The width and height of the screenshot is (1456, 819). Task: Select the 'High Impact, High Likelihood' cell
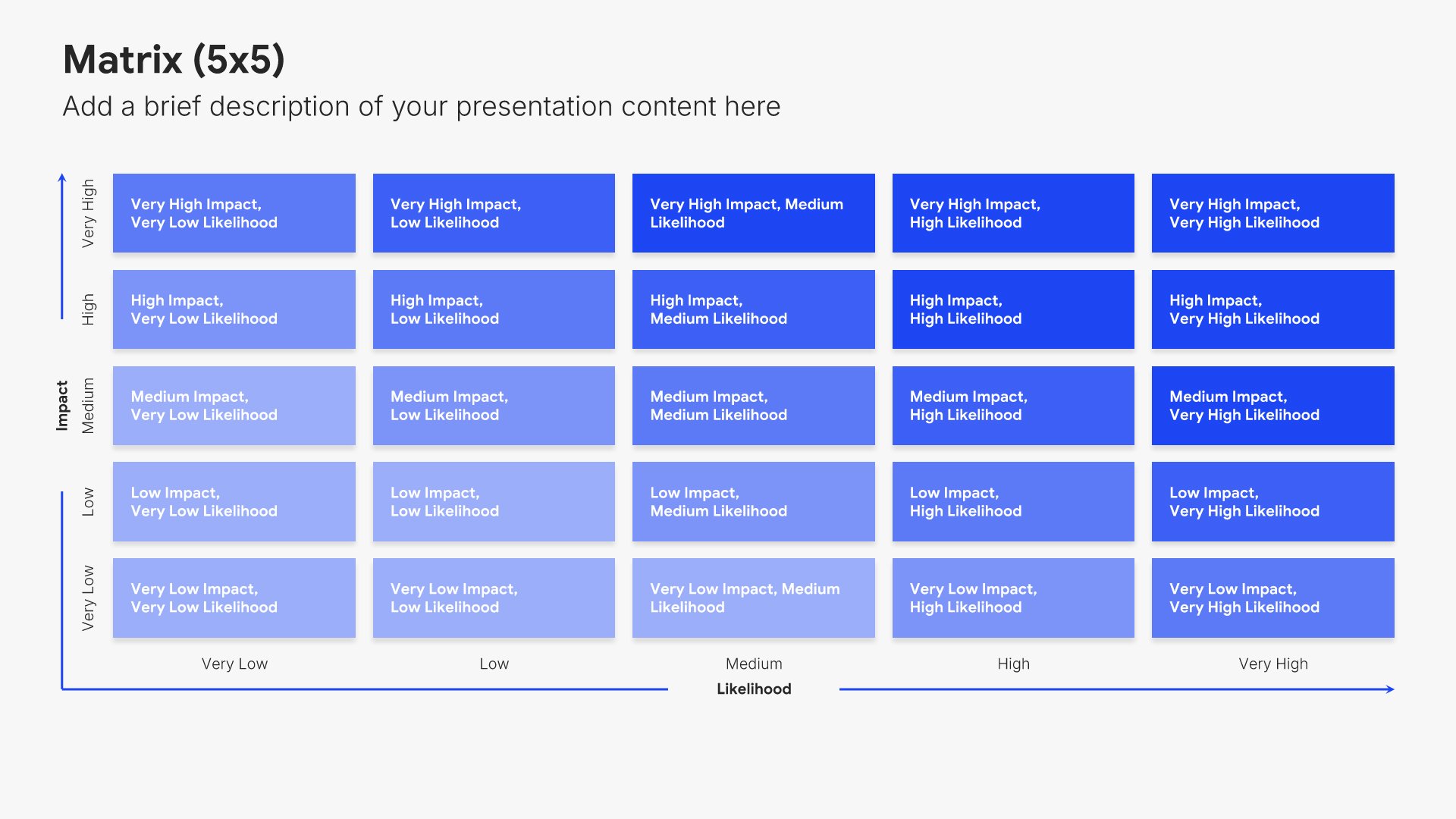(1013, 309)
